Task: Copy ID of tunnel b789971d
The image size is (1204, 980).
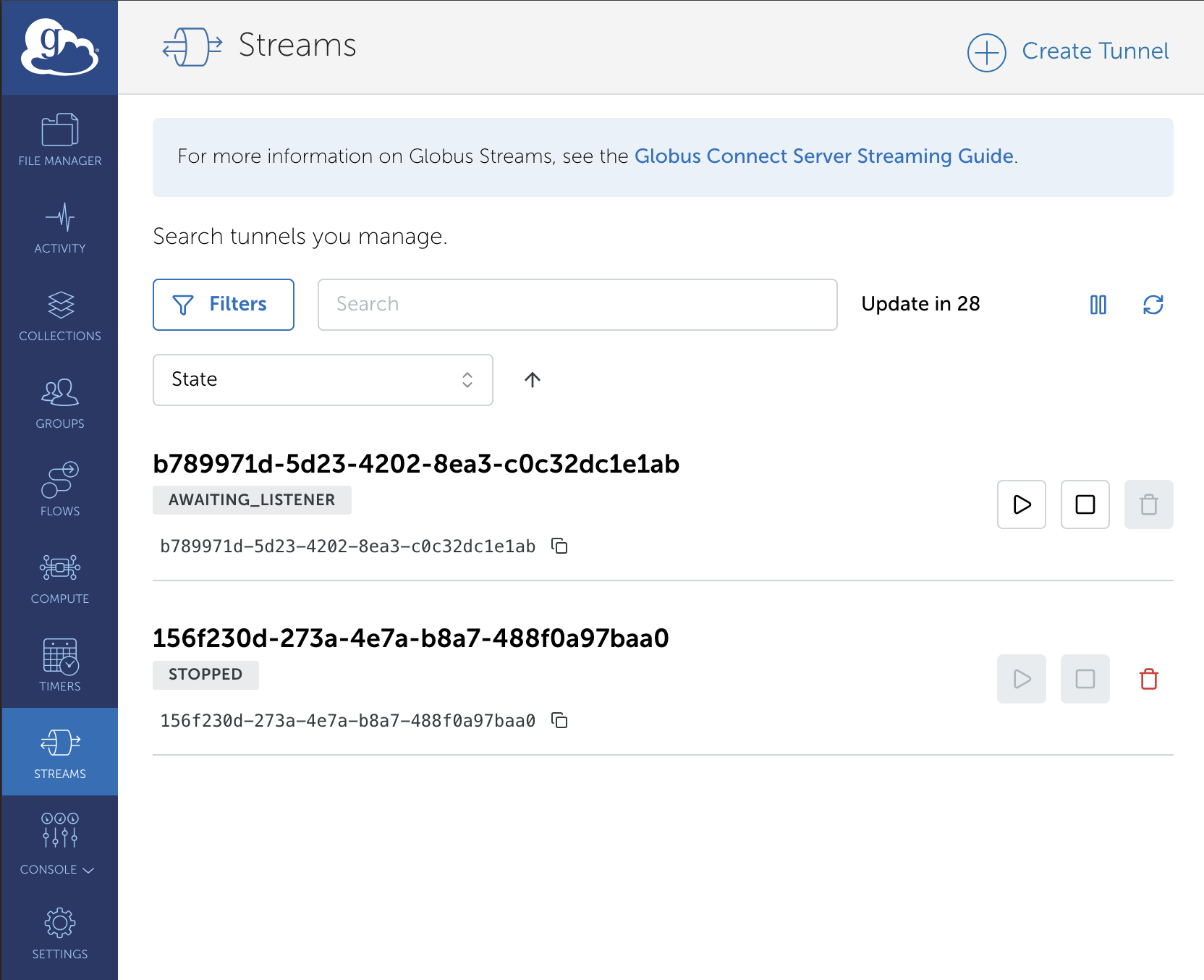Action: [x=559, y=546]
